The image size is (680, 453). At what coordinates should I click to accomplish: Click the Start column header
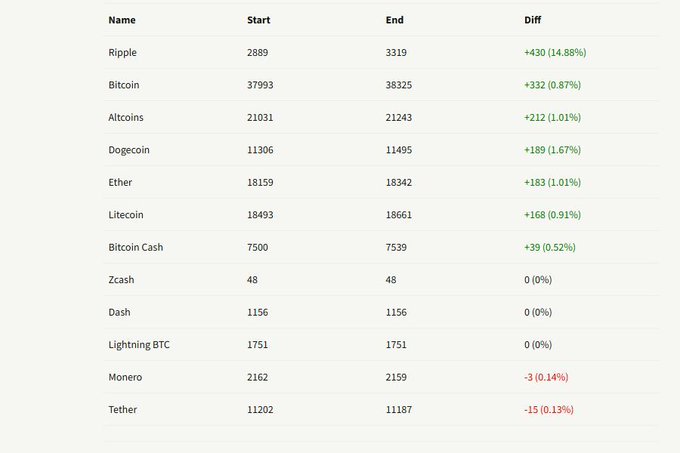point(258,20)
